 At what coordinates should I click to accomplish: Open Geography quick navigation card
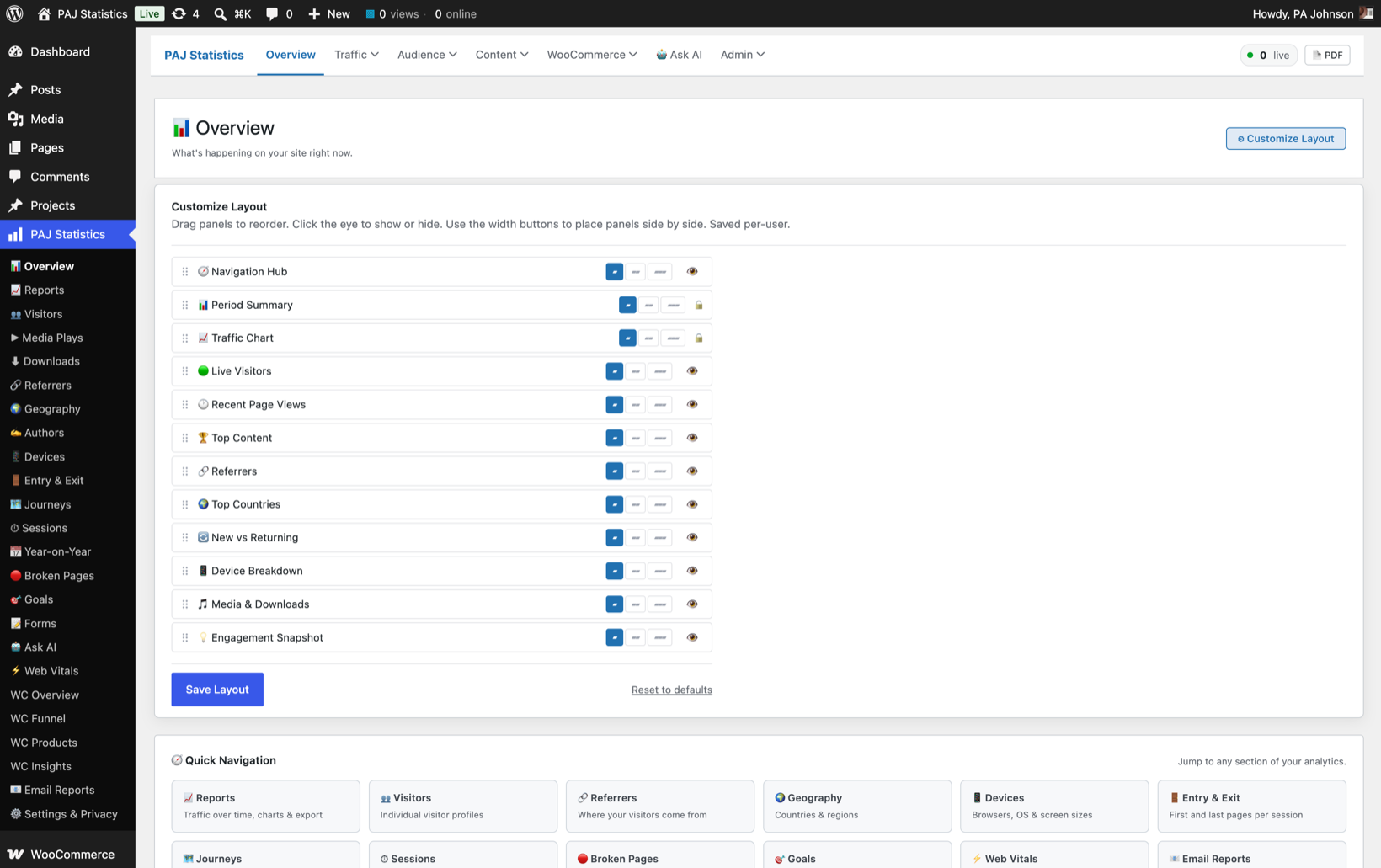[x=857, y=806]
